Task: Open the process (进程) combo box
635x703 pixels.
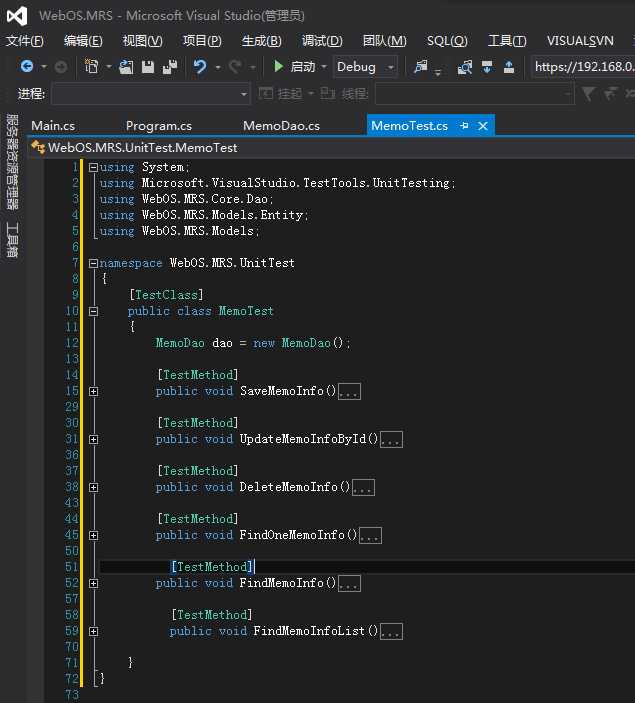Action: point(151,94)
